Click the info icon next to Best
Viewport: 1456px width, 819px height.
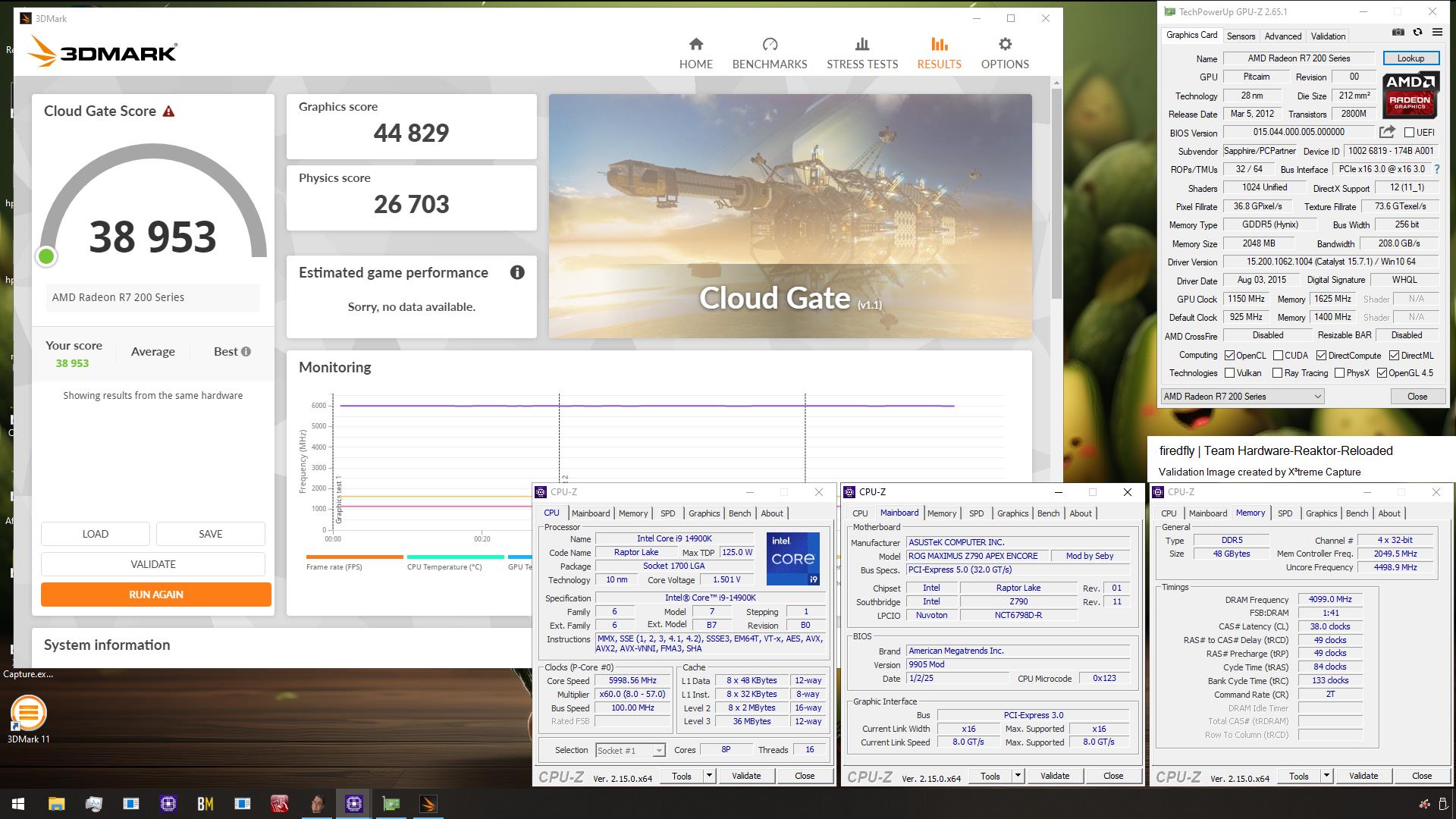pyautogui.click(x=246, y=351)
